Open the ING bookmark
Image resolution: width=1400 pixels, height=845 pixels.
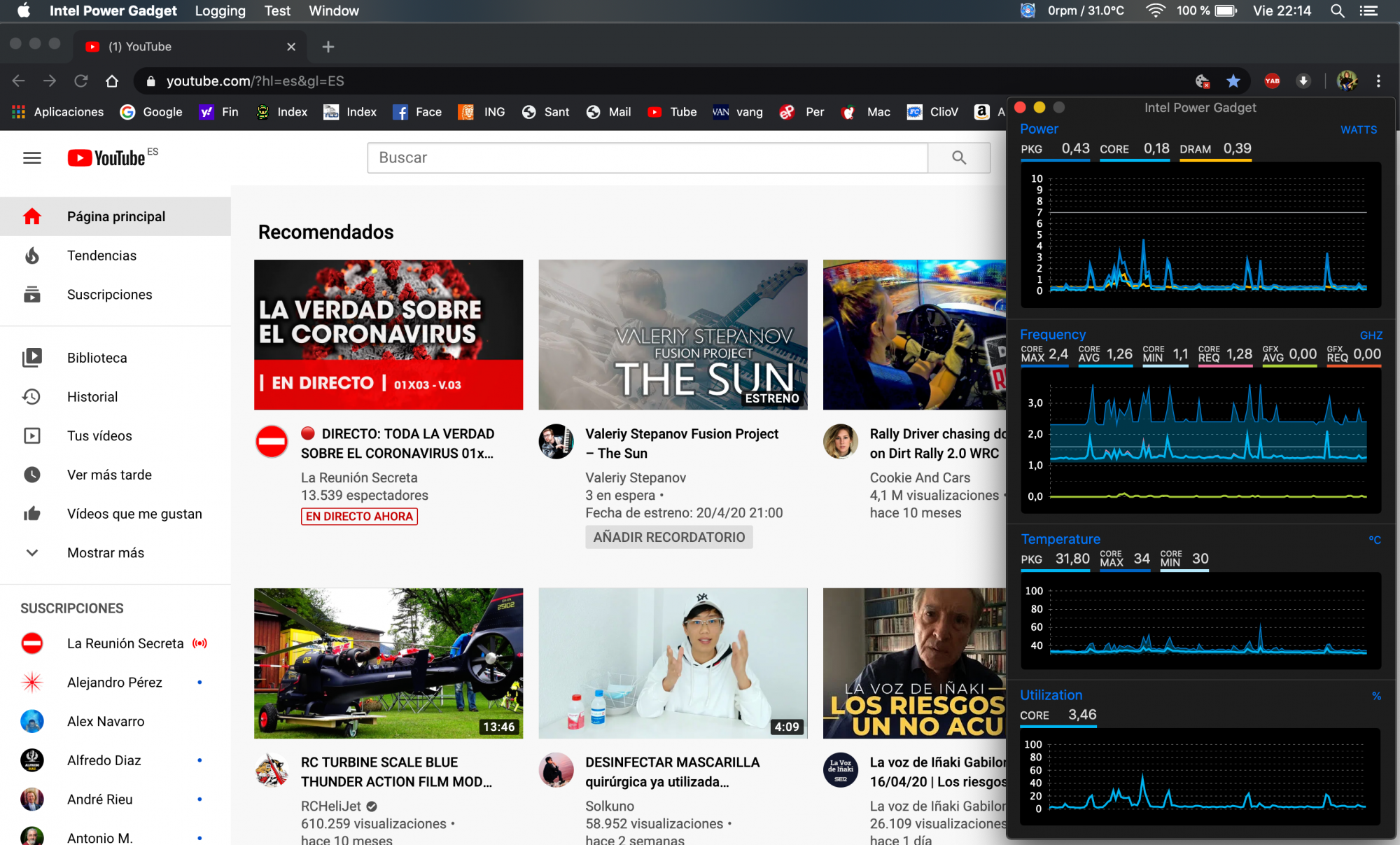pos(482,112)
